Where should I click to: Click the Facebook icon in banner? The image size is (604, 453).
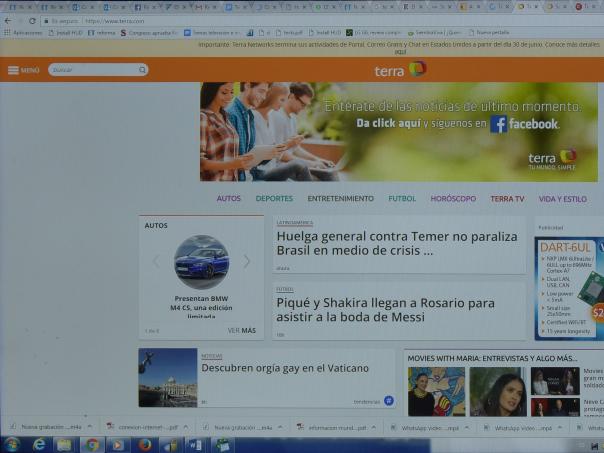click(498, 124)
